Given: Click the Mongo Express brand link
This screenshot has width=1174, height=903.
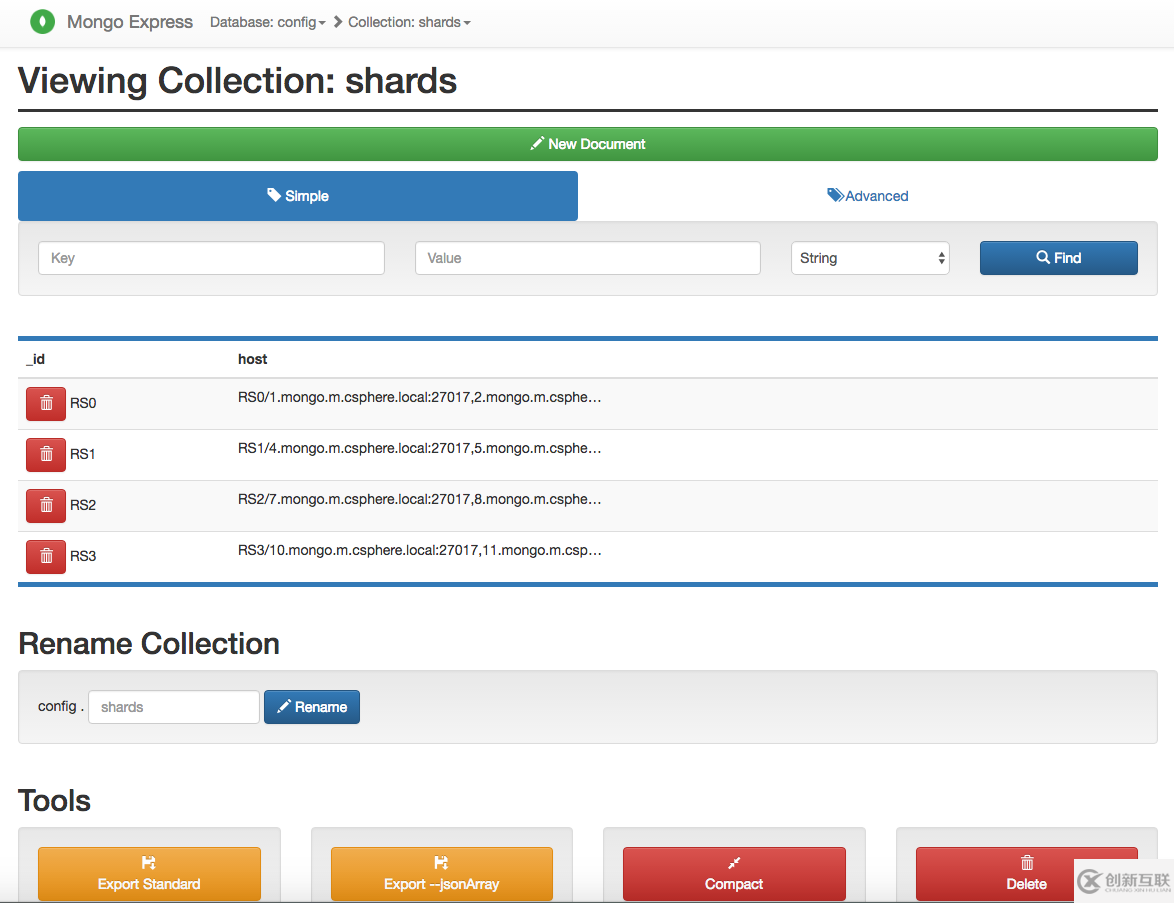Looking at the screenshot, I should (130, 22).
